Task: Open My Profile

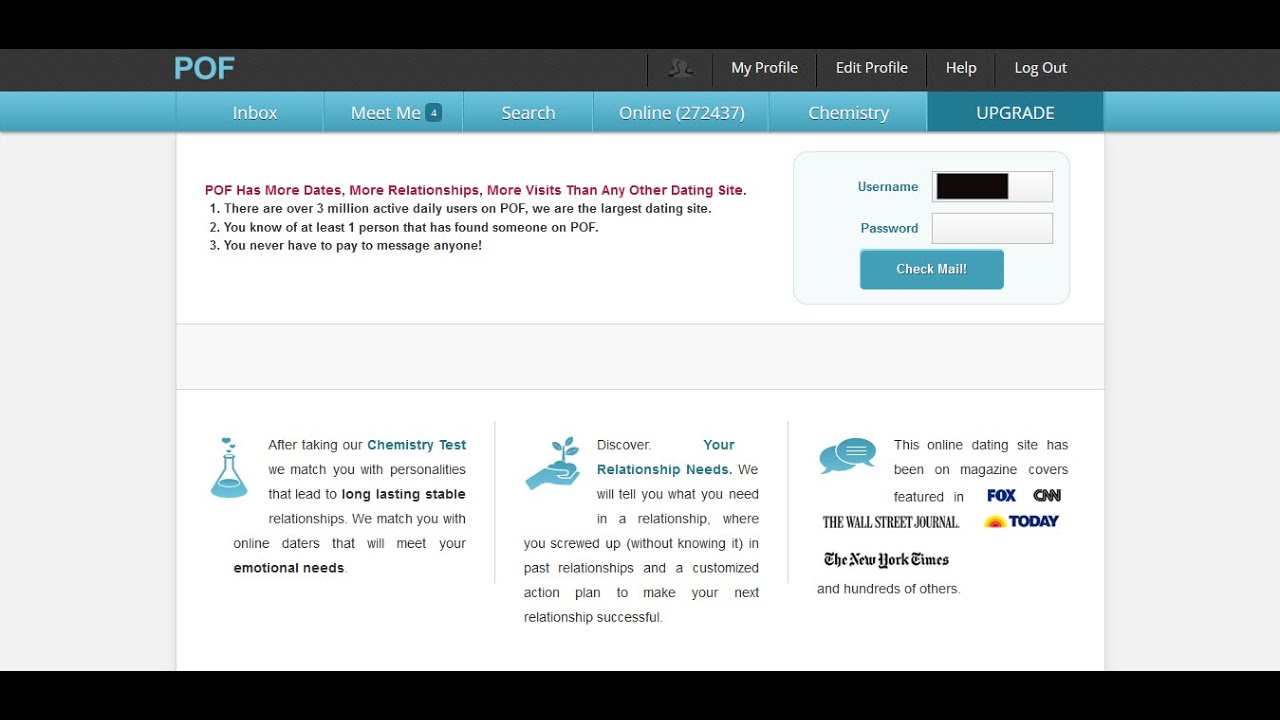Action: click(x=764, y=68)
